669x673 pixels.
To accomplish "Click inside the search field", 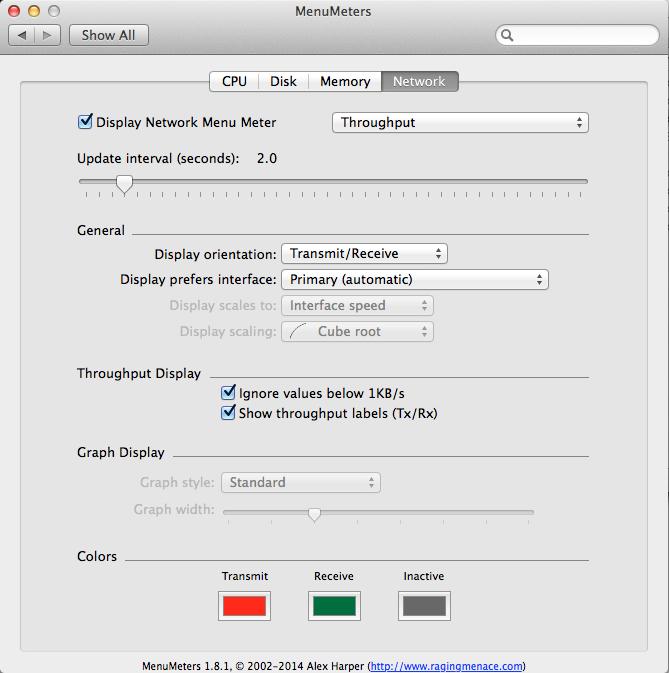I will click(577, 35).
